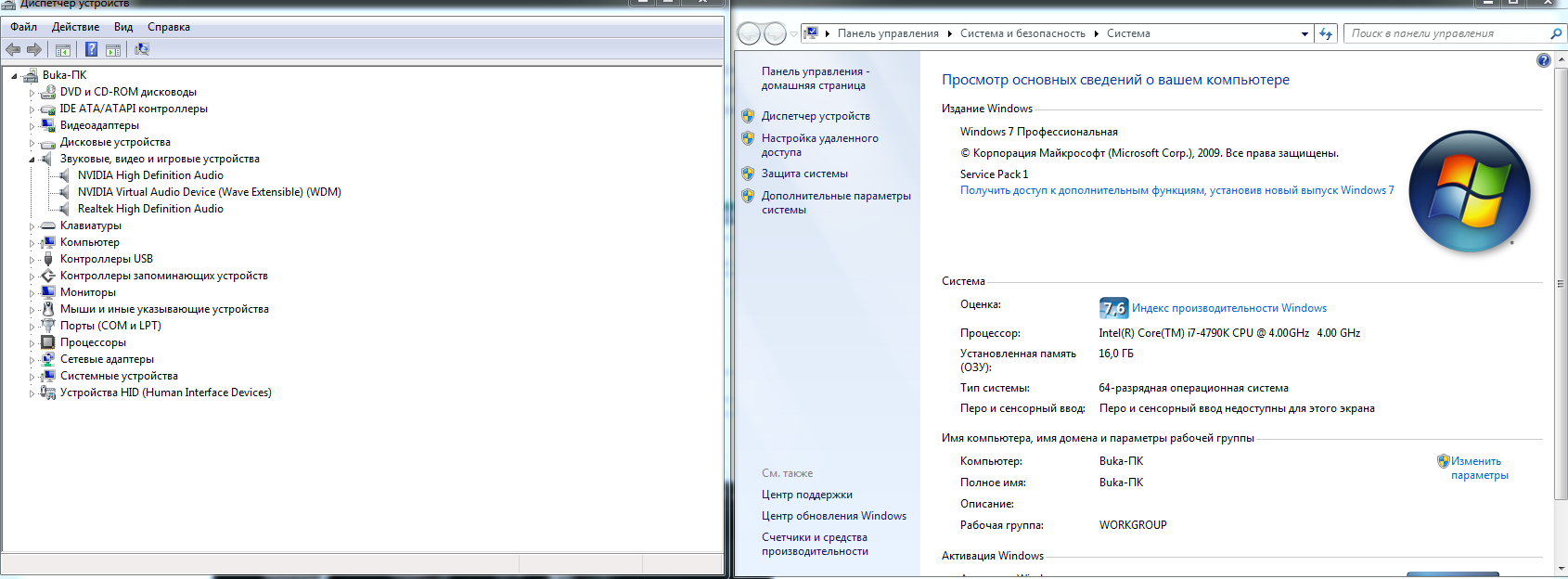Click the System window vertical scrollbar

point(1560,284)
